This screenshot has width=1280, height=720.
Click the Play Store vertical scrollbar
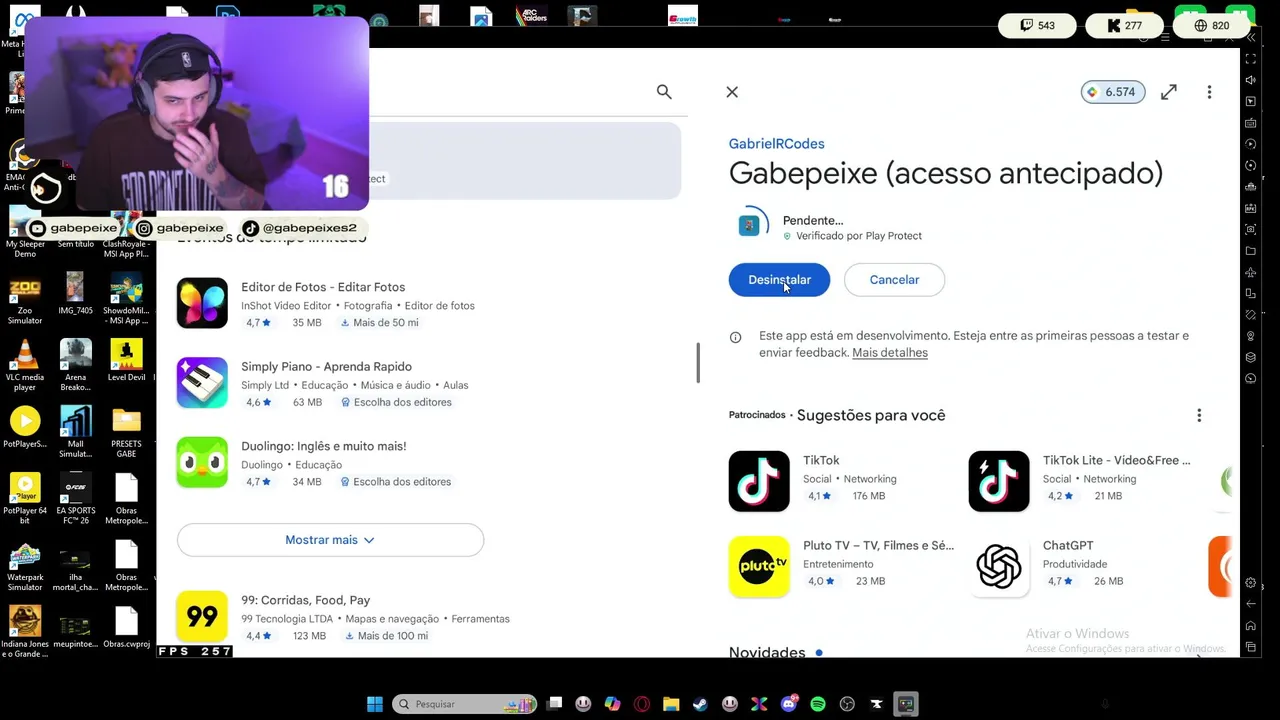coord(698,362)
